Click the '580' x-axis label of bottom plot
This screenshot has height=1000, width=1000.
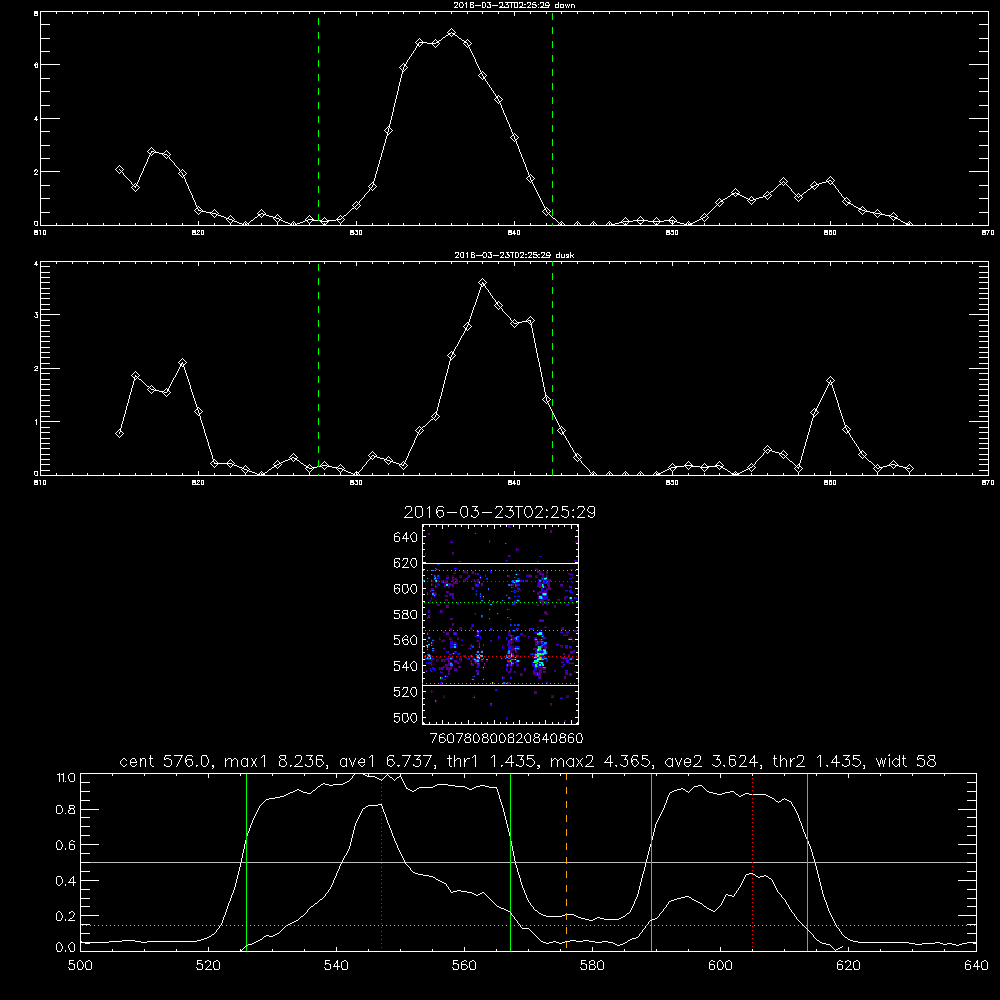tap(592, 966)
